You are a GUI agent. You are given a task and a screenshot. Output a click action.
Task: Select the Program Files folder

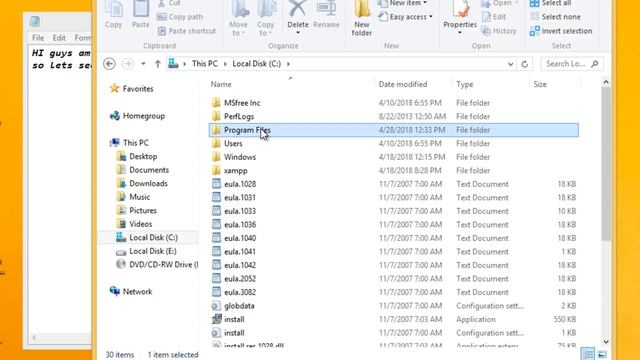point(393,130)
